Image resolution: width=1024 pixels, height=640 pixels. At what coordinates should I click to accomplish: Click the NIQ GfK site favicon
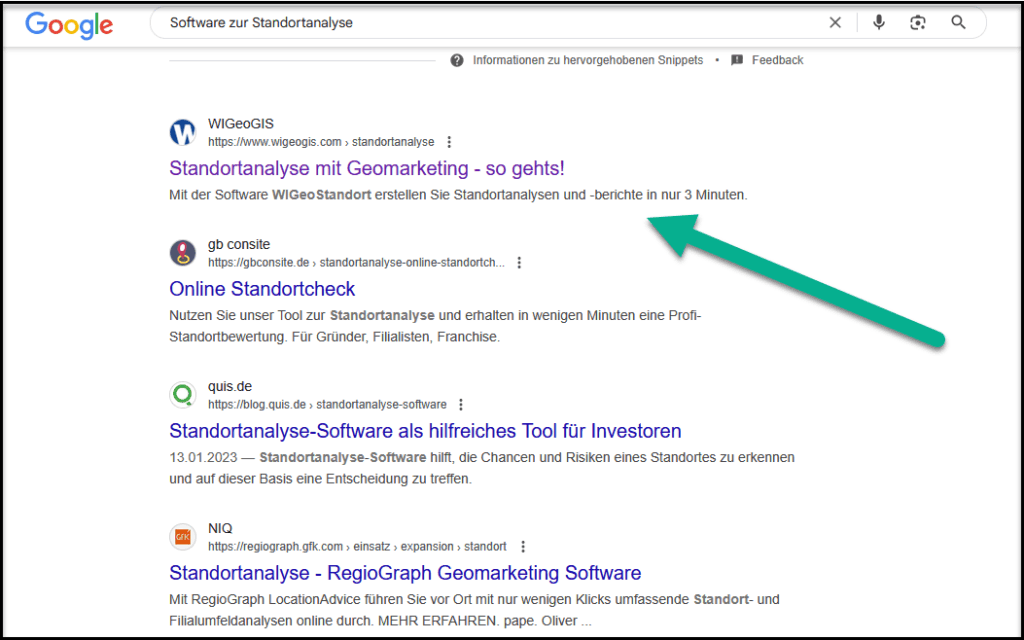pyautogui.click(x=183, y=536)
